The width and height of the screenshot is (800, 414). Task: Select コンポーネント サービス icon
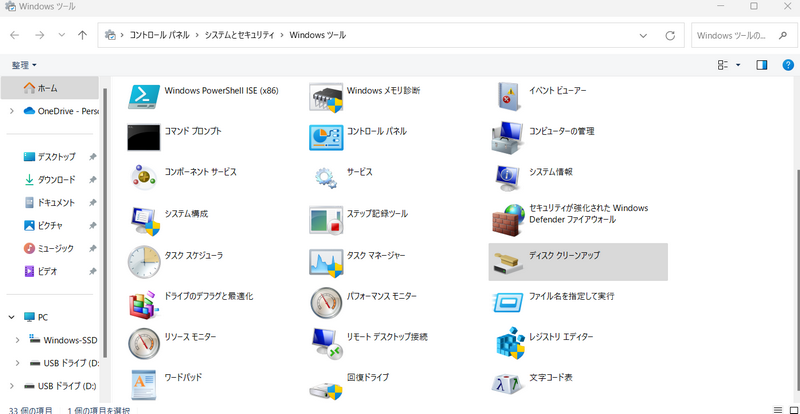point(143,178)
